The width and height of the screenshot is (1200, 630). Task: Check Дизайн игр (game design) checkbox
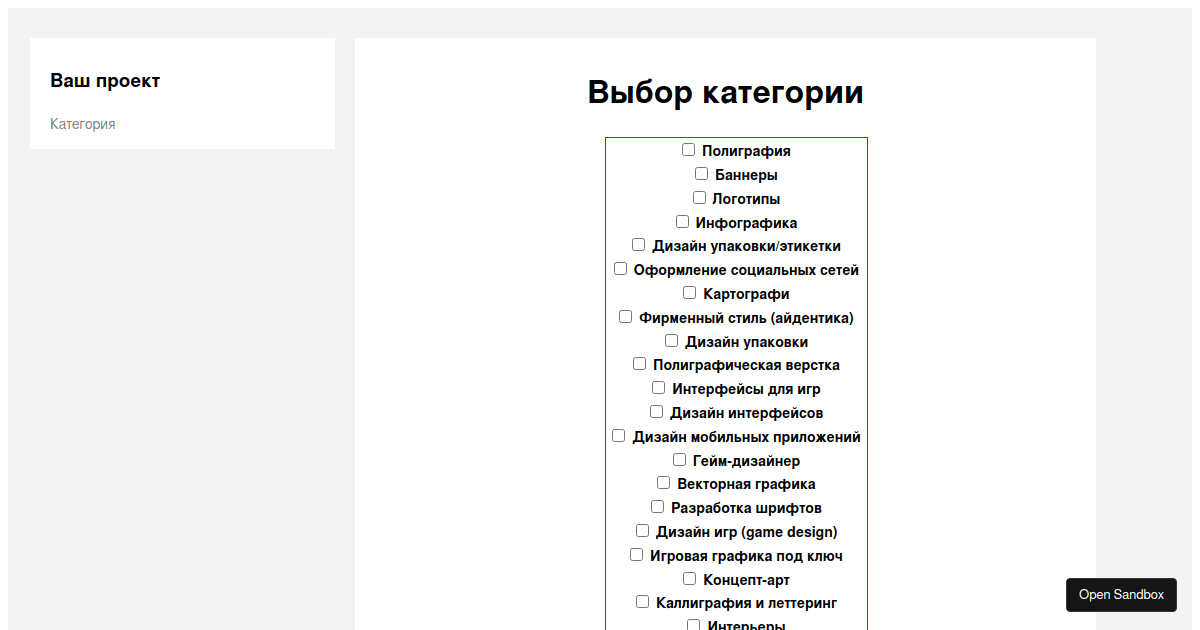pyautogui.click(x=643, y=531)
